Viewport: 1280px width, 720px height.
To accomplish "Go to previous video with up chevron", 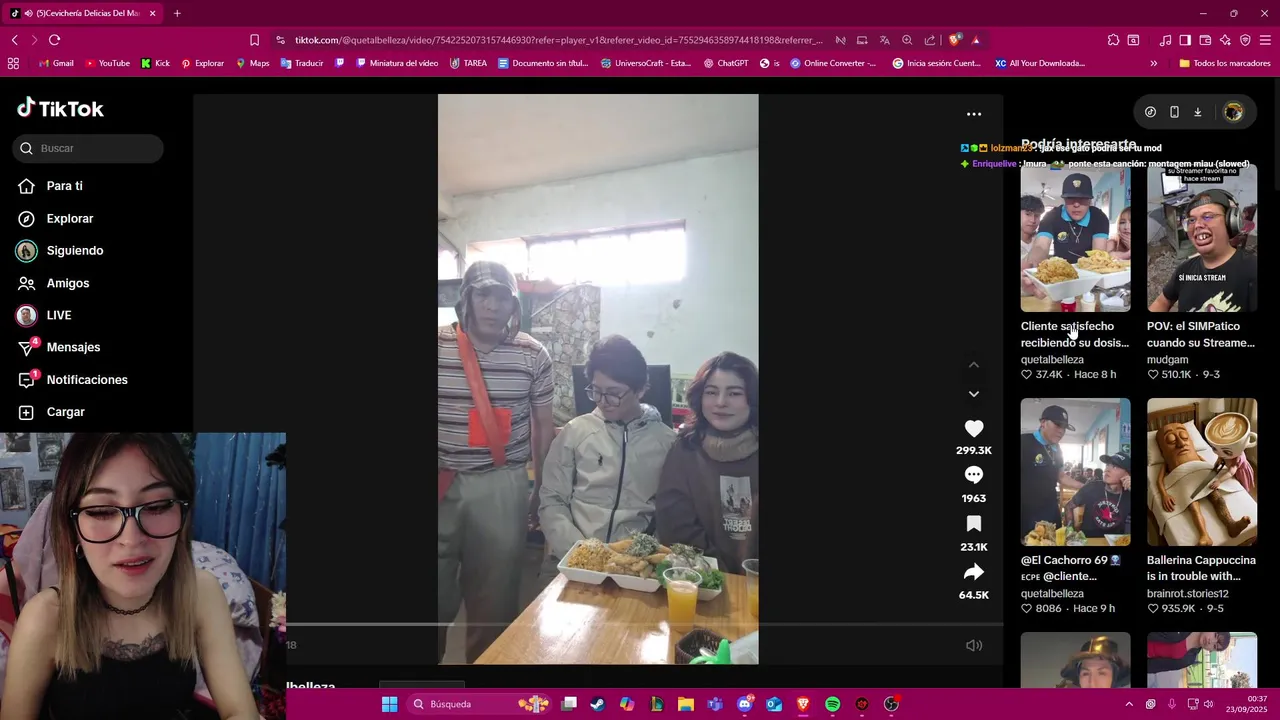I will 974,365.
